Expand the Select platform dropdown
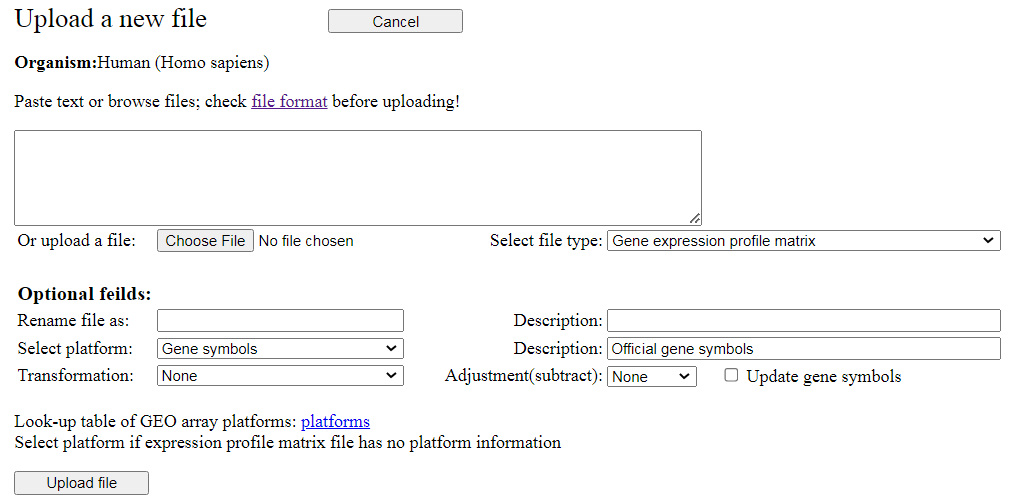This screenshot has width=1010, height=504. point(280,349)
